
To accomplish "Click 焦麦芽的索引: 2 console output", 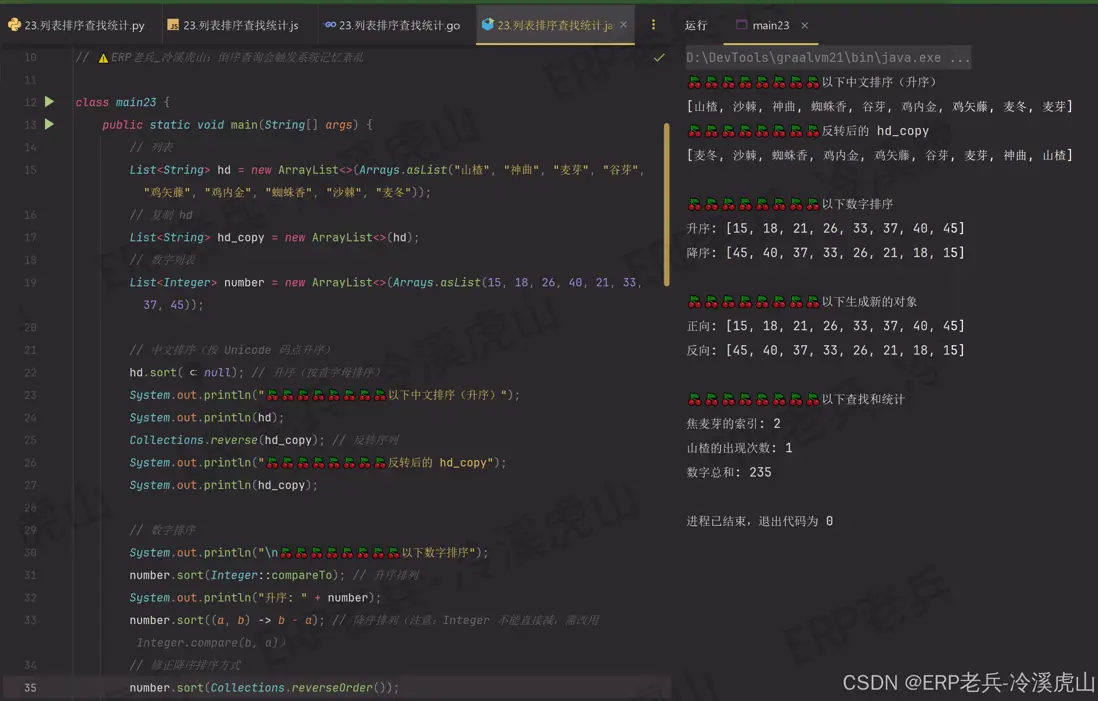I will tap(733, 424).
